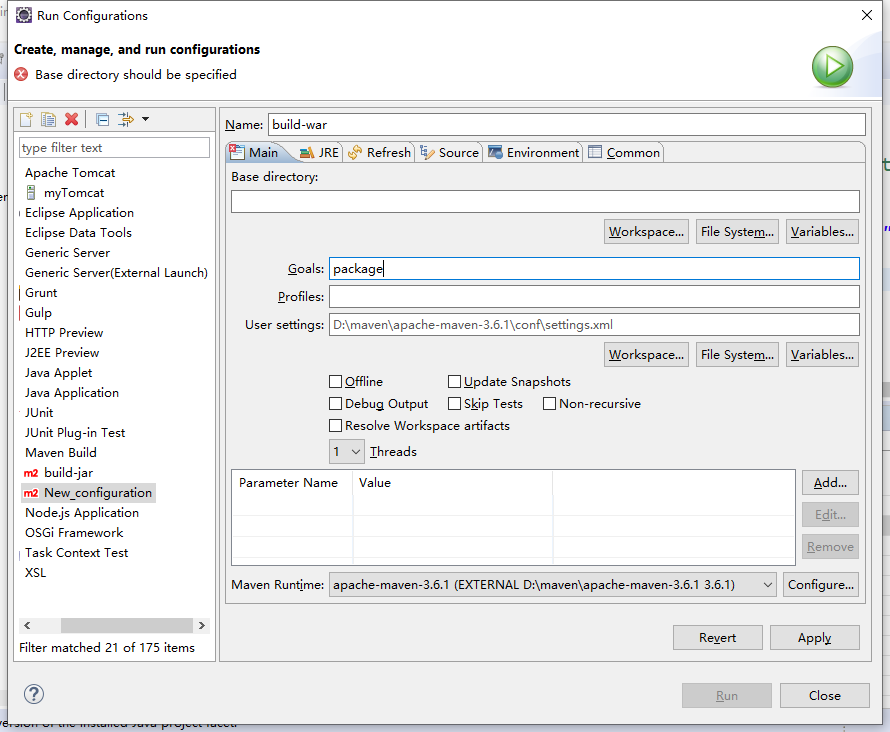
Task: Select the myTomcat configuration
Action: [x=74, y=193]
